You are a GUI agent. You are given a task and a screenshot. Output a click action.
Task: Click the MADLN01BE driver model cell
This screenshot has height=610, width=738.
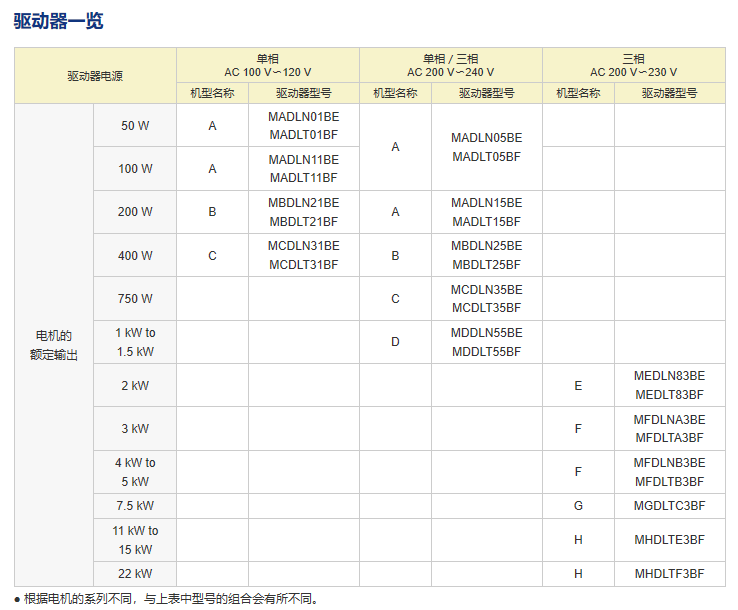coord(304,126)
